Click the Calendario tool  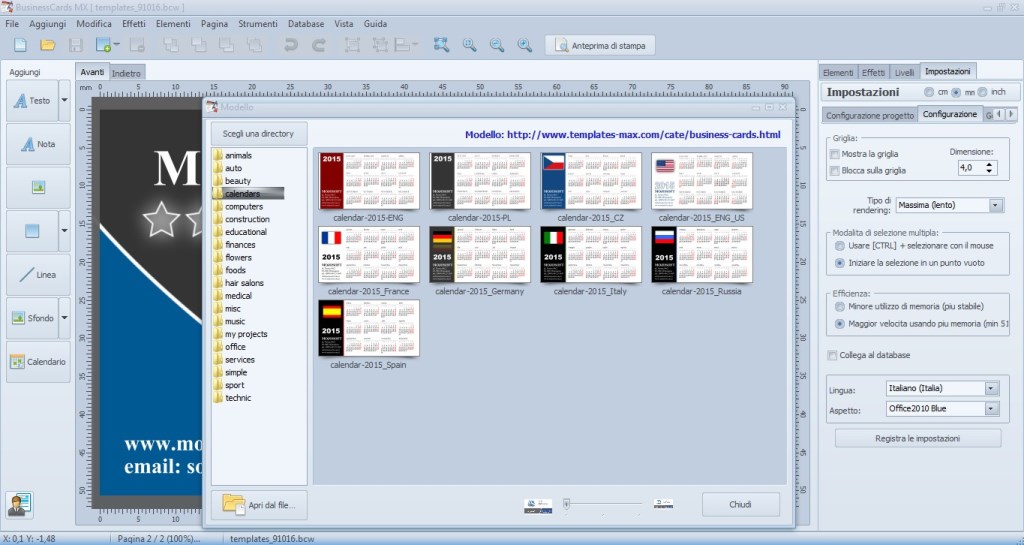point(38,362)
